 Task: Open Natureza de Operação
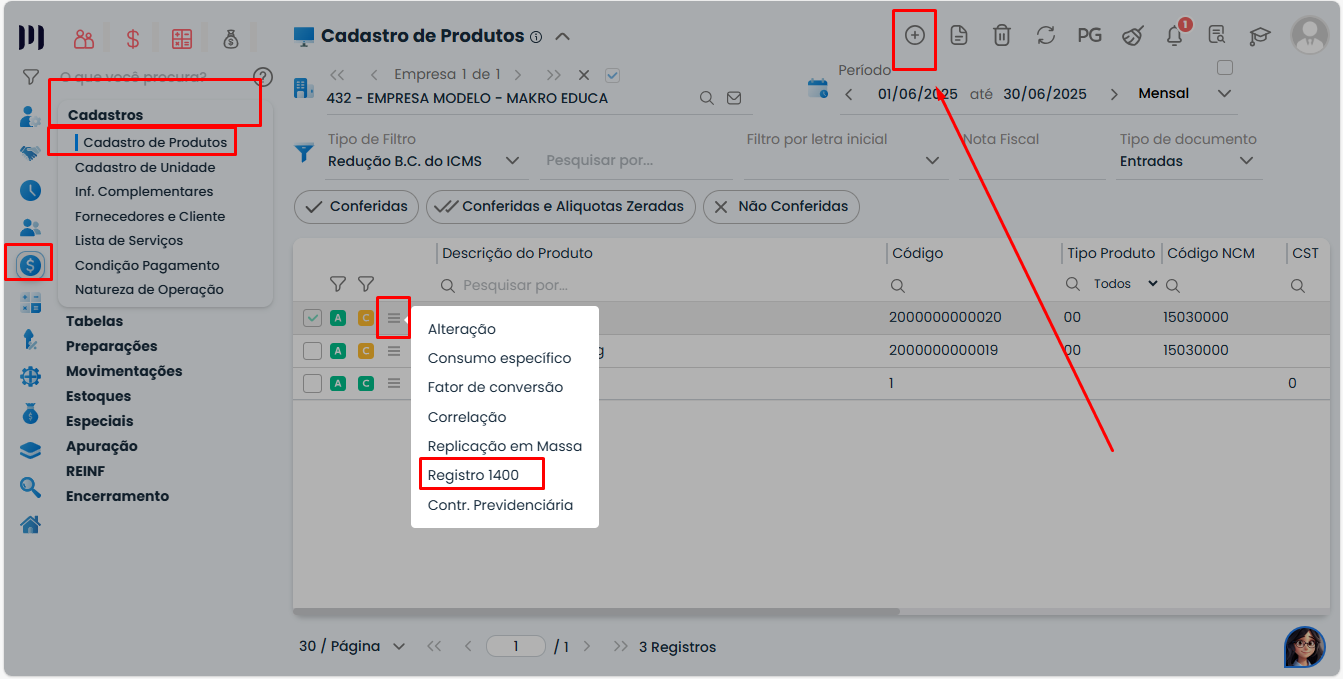click(149, 290)
